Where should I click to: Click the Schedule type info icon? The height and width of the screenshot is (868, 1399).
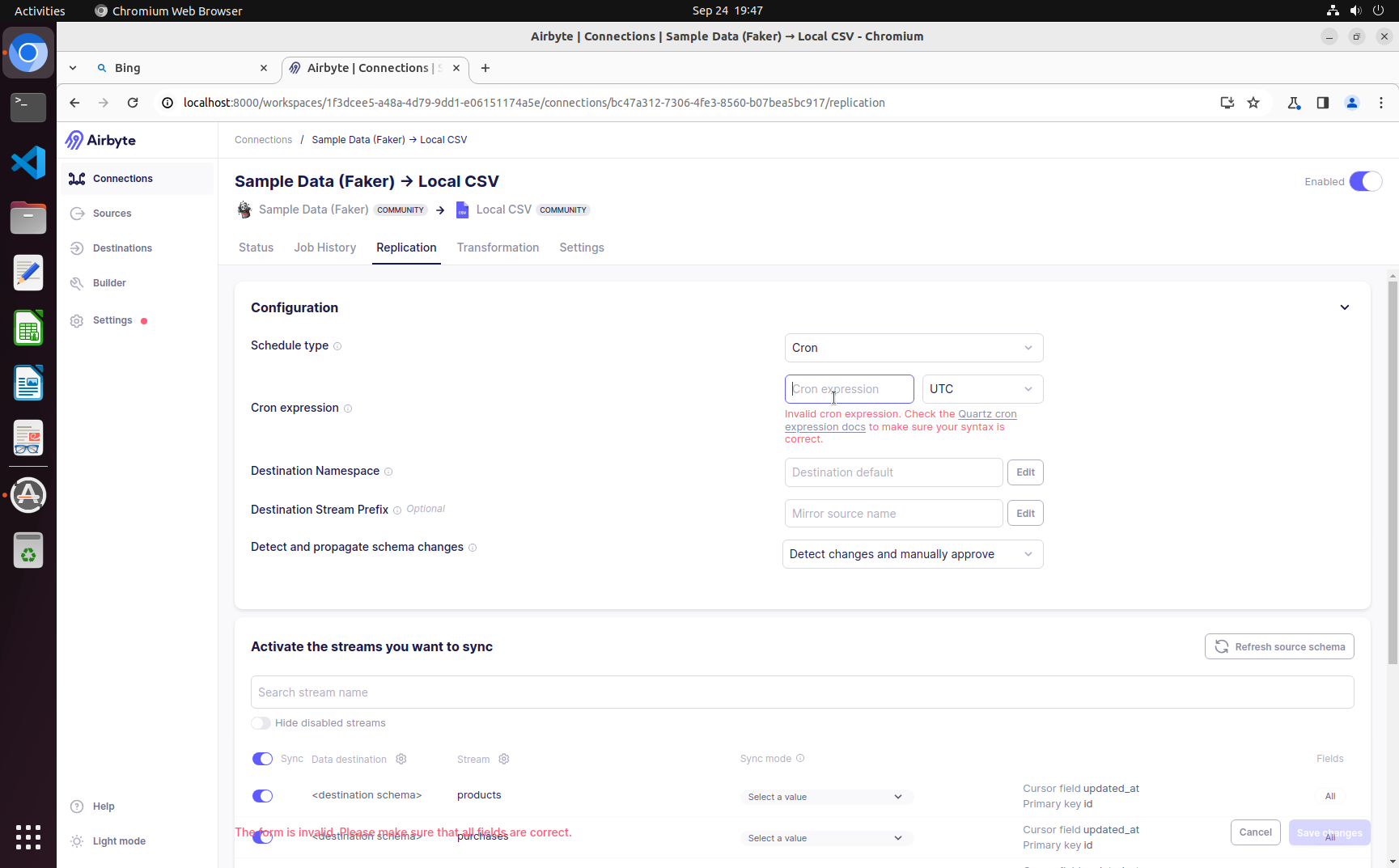coord(337,346)
